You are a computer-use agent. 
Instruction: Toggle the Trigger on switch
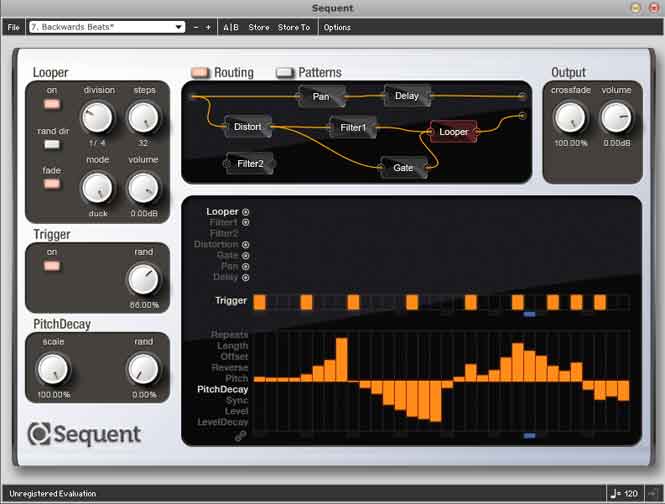[x=52, y=266]
